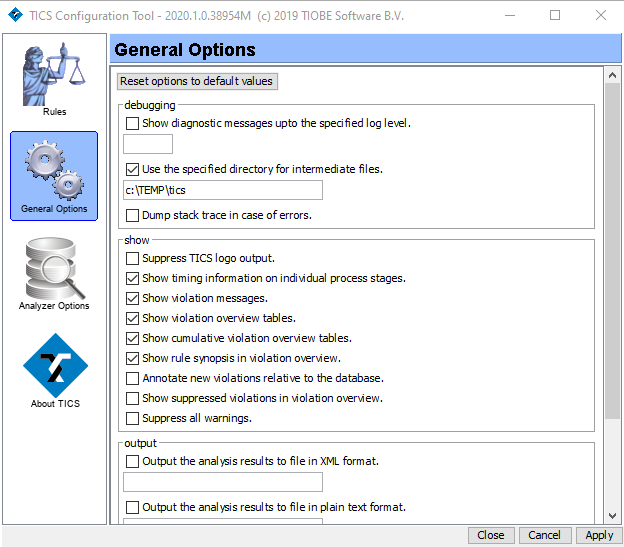Screen dimensions: 624x547
Task: Click the TICS title bar app icon
Action: [x=15, y=15]
